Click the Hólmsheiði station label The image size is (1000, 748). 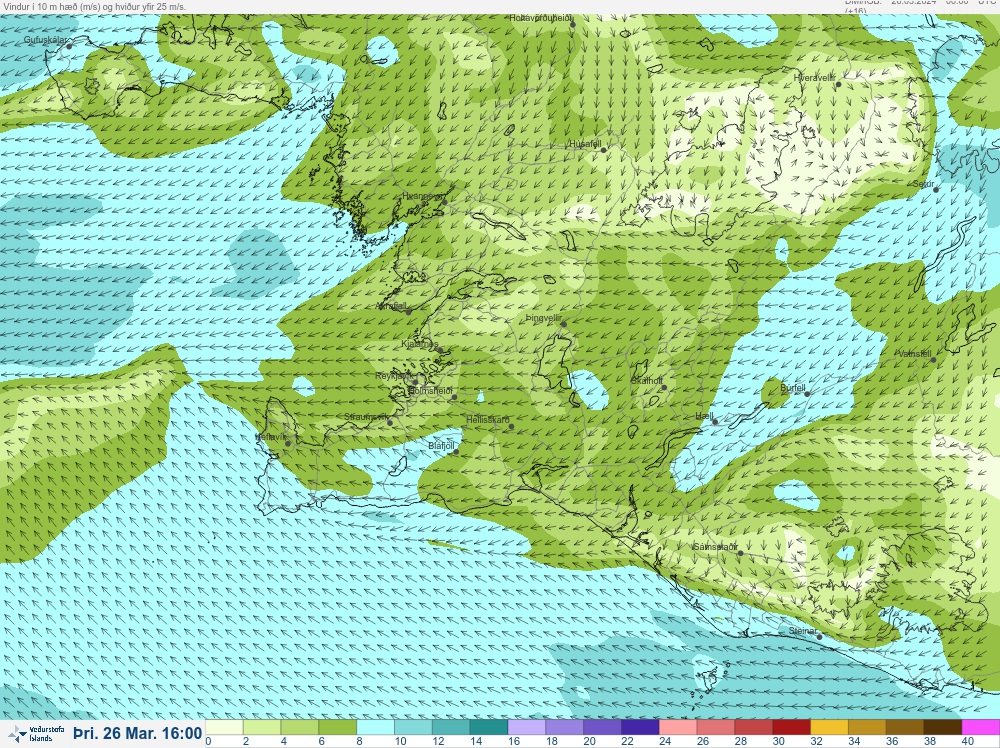tap(430, 390)
